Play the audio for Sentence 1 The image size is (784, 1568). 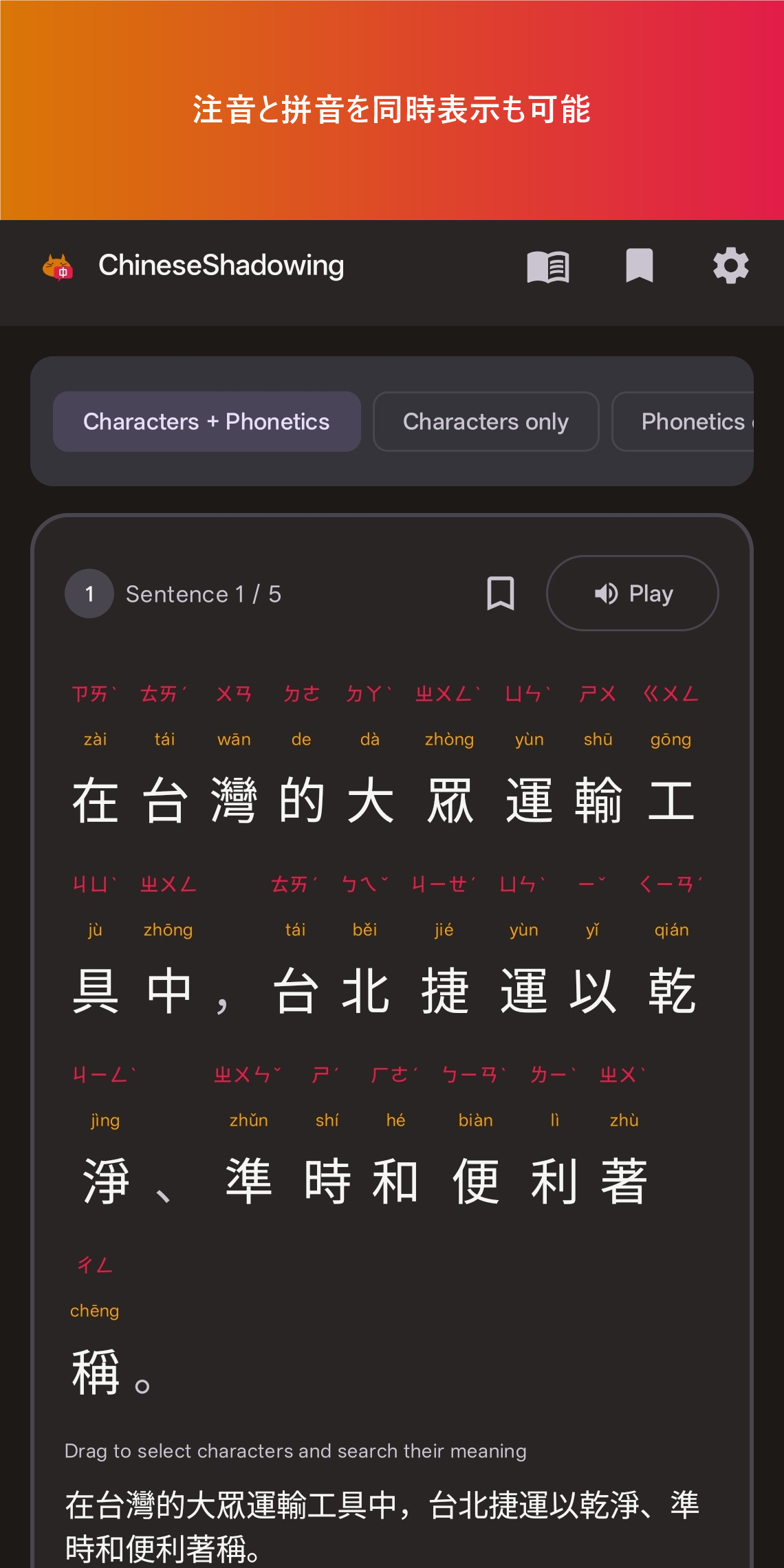(x=633, y=593)
